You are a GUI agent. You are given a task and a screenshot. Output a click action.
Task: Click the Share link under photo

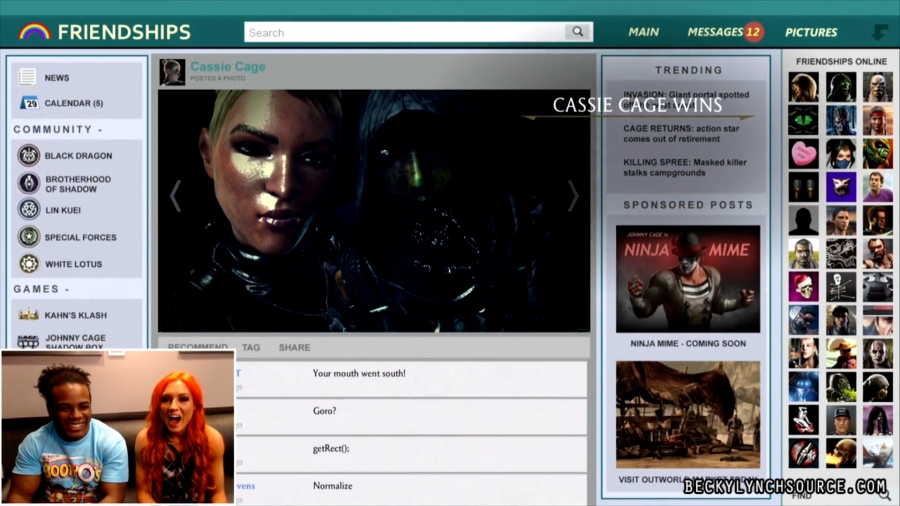[294, 348]
